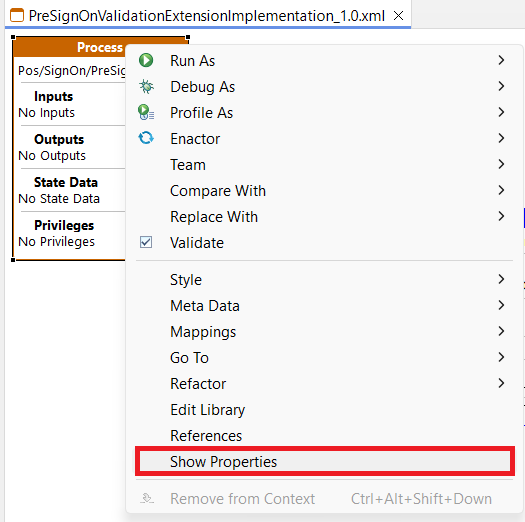This screenshot has height=522, width=525.
Task: Expand the Refactor submenu arrow
Action: [501, 383]
